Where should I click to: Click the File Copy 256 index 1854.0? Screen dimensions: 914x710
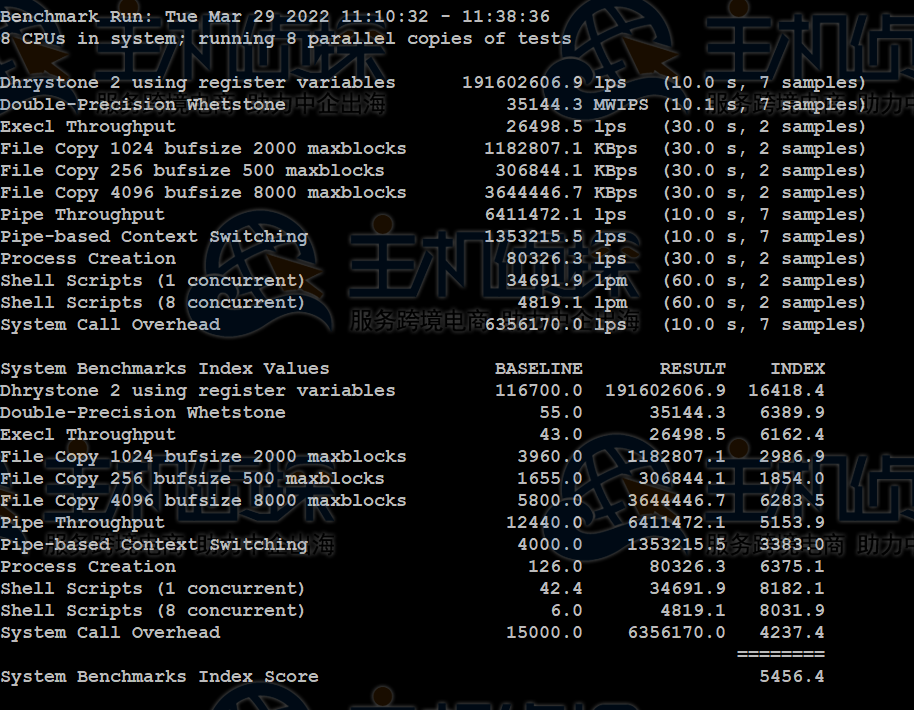pos(791,479)
